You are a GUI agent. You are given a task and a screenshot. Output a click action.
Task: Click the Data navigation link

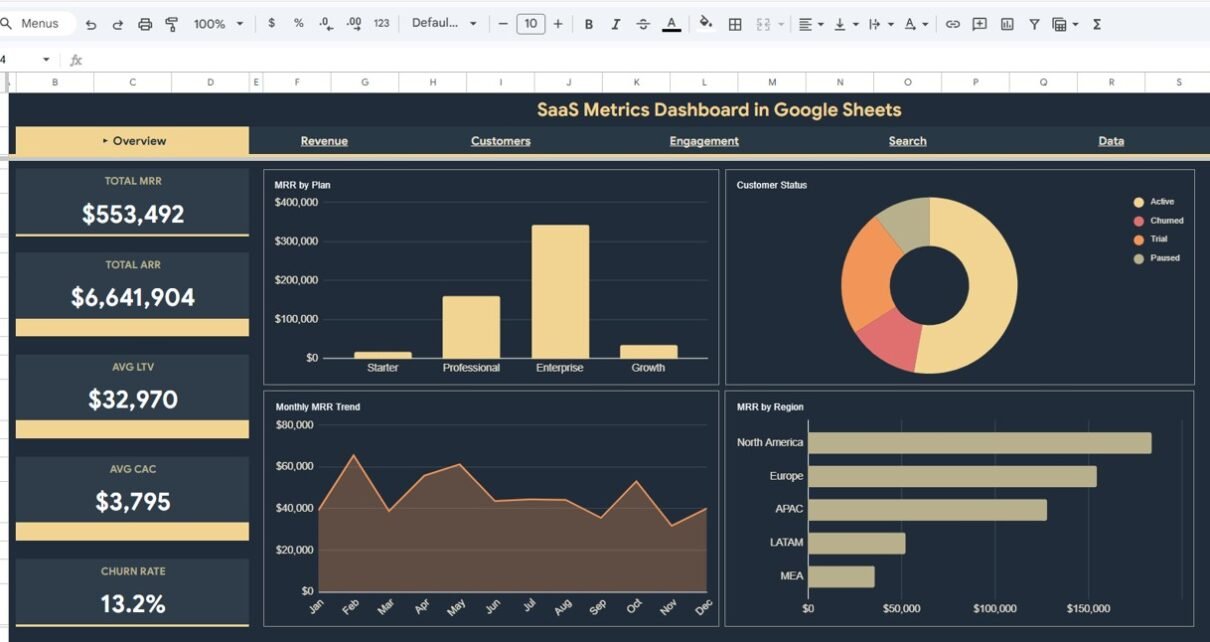[x=1111, y=141]
